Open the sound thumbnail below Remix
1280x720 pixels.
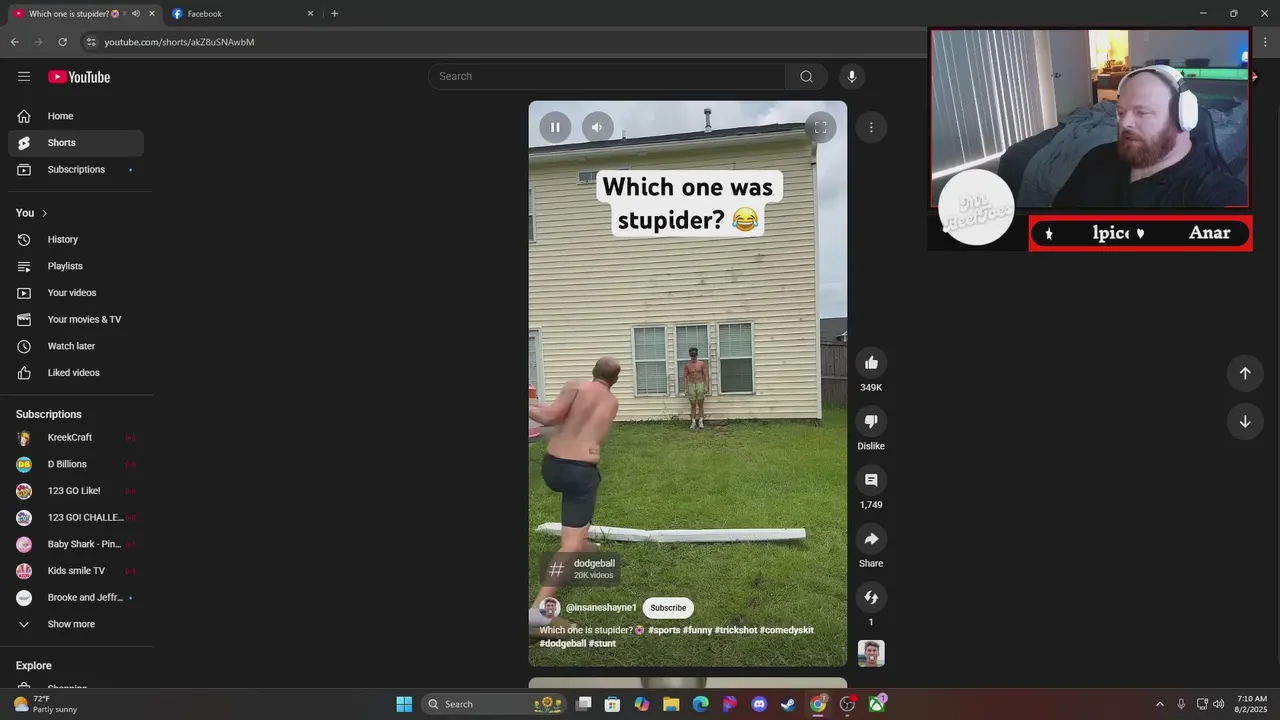(x=871, y=654)
